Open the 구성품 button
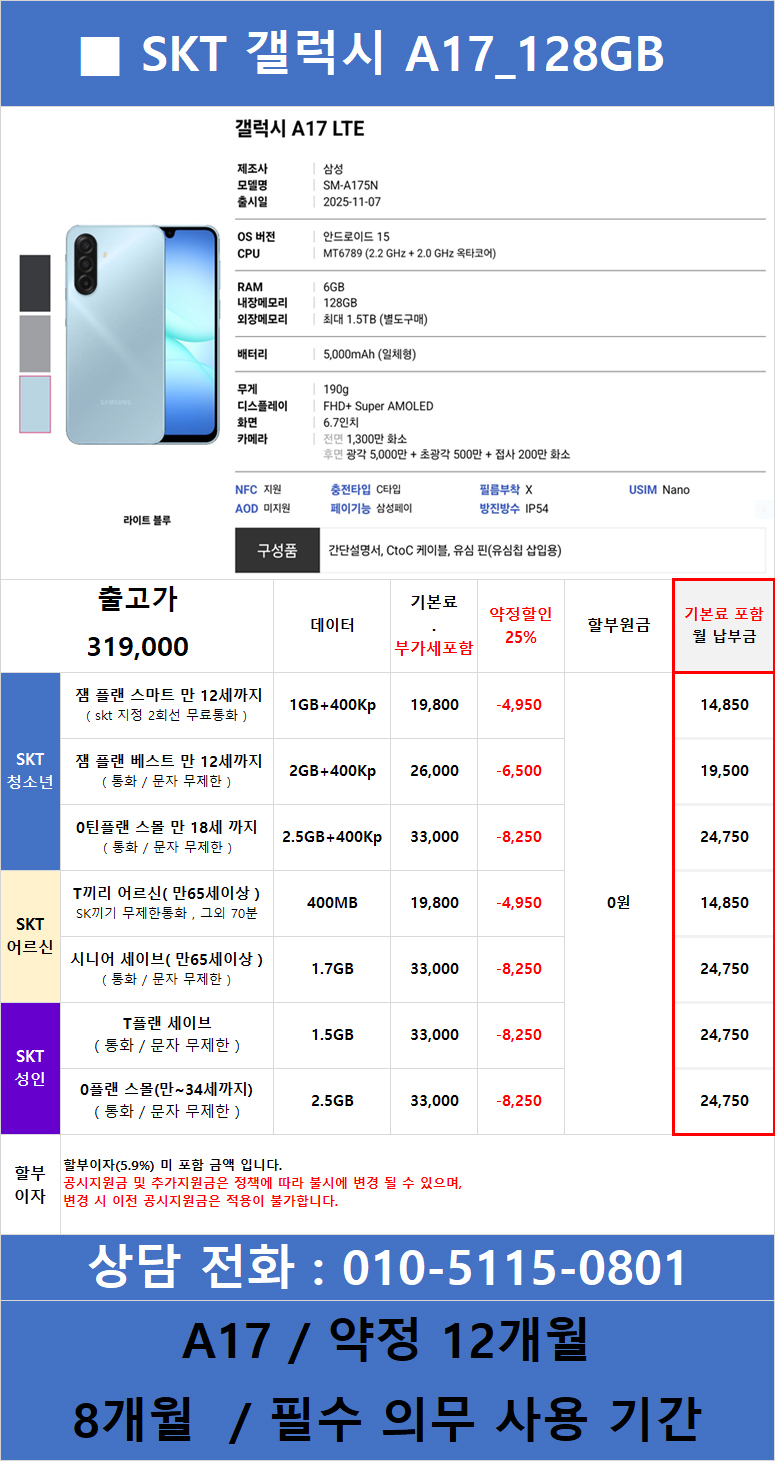Image resolution: width=775 pixels, height=1461 pixels. (277, 551)
